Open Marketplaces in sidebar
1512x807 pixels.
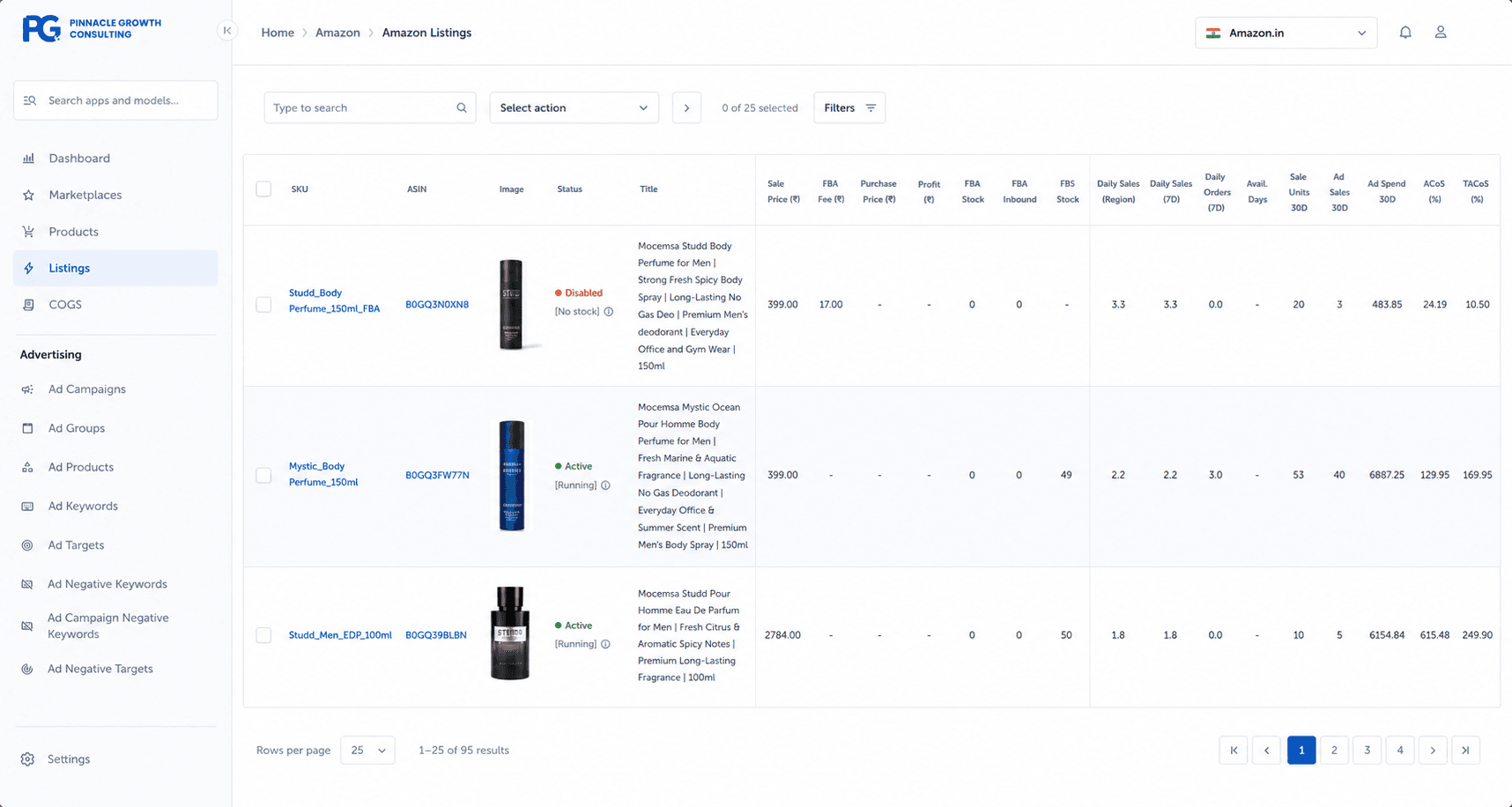point(115,195)
